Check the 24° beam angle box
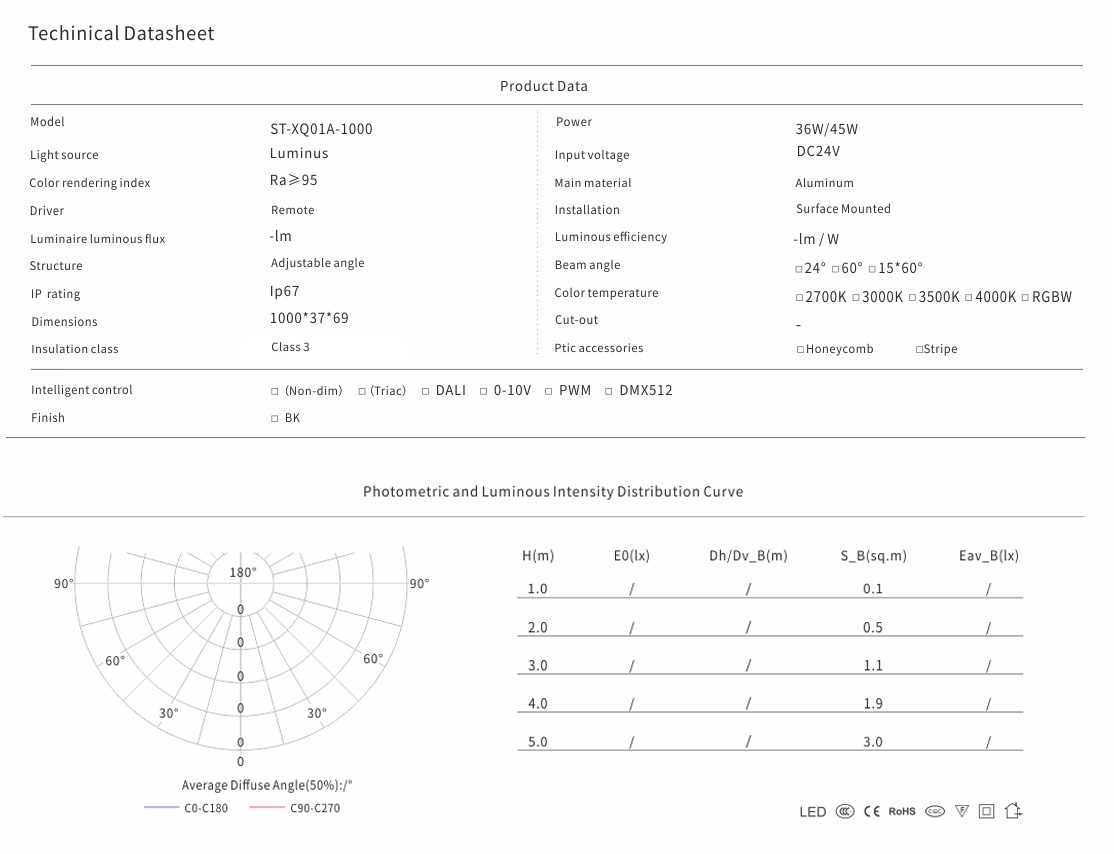Viewport: 1114px width, 854px height. coord(799,270)
